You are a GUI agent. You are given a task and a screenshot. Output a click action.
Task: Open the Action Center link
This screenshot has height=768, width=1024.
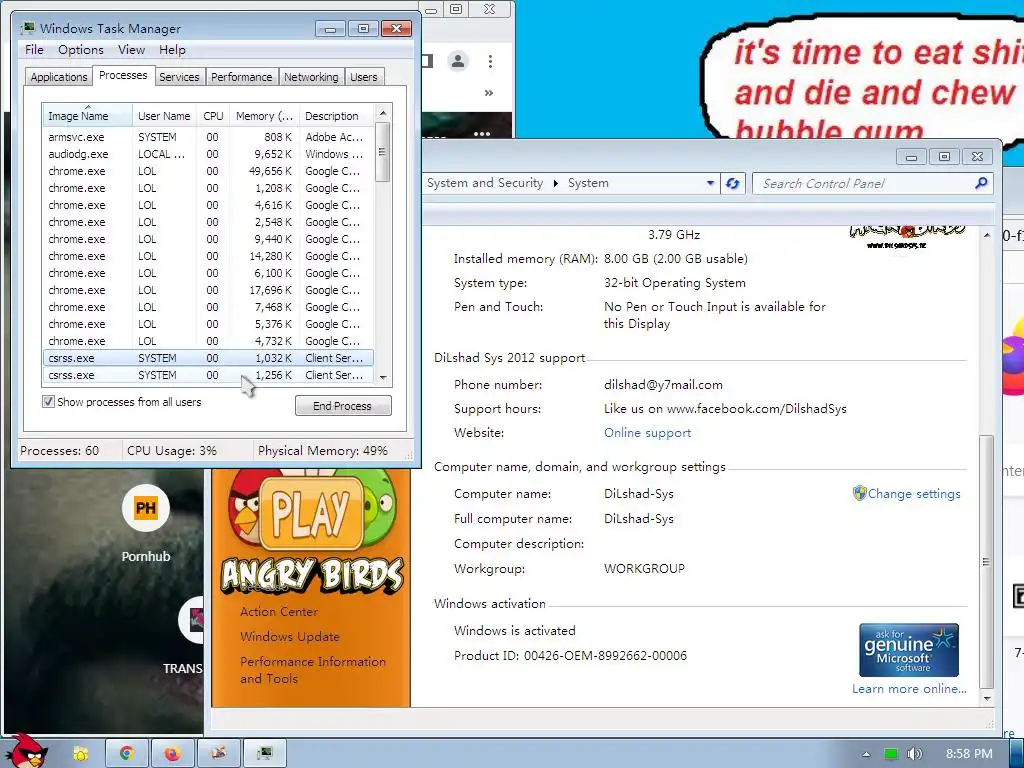(x=279, y=611)
